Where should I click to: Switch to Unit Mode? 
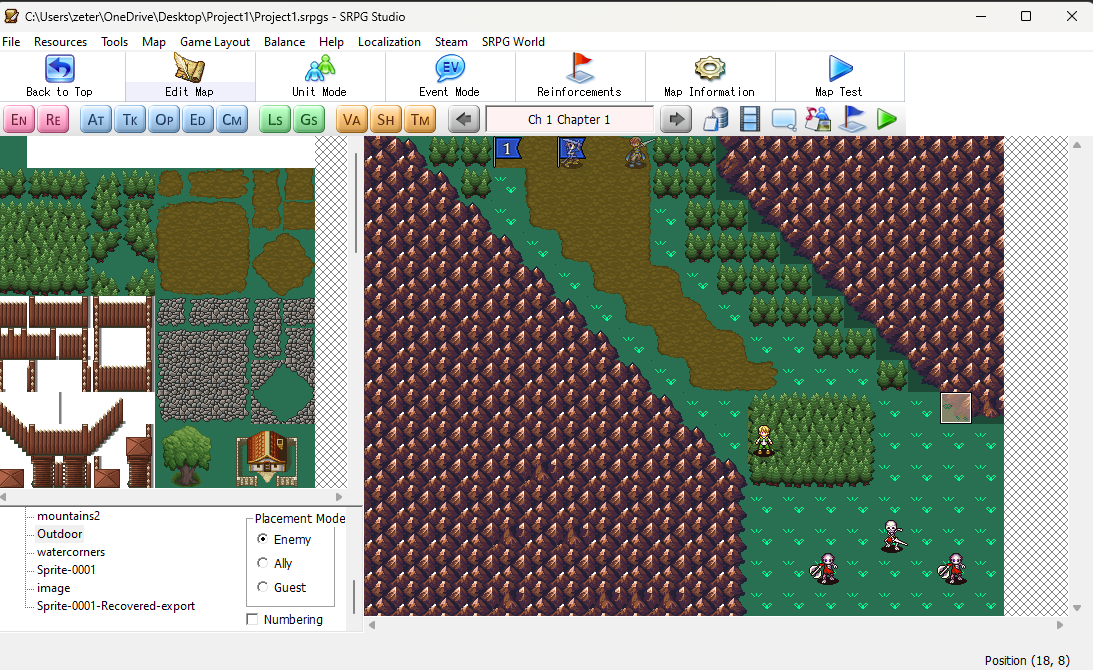pyautogui.click(x=319, y=77)
